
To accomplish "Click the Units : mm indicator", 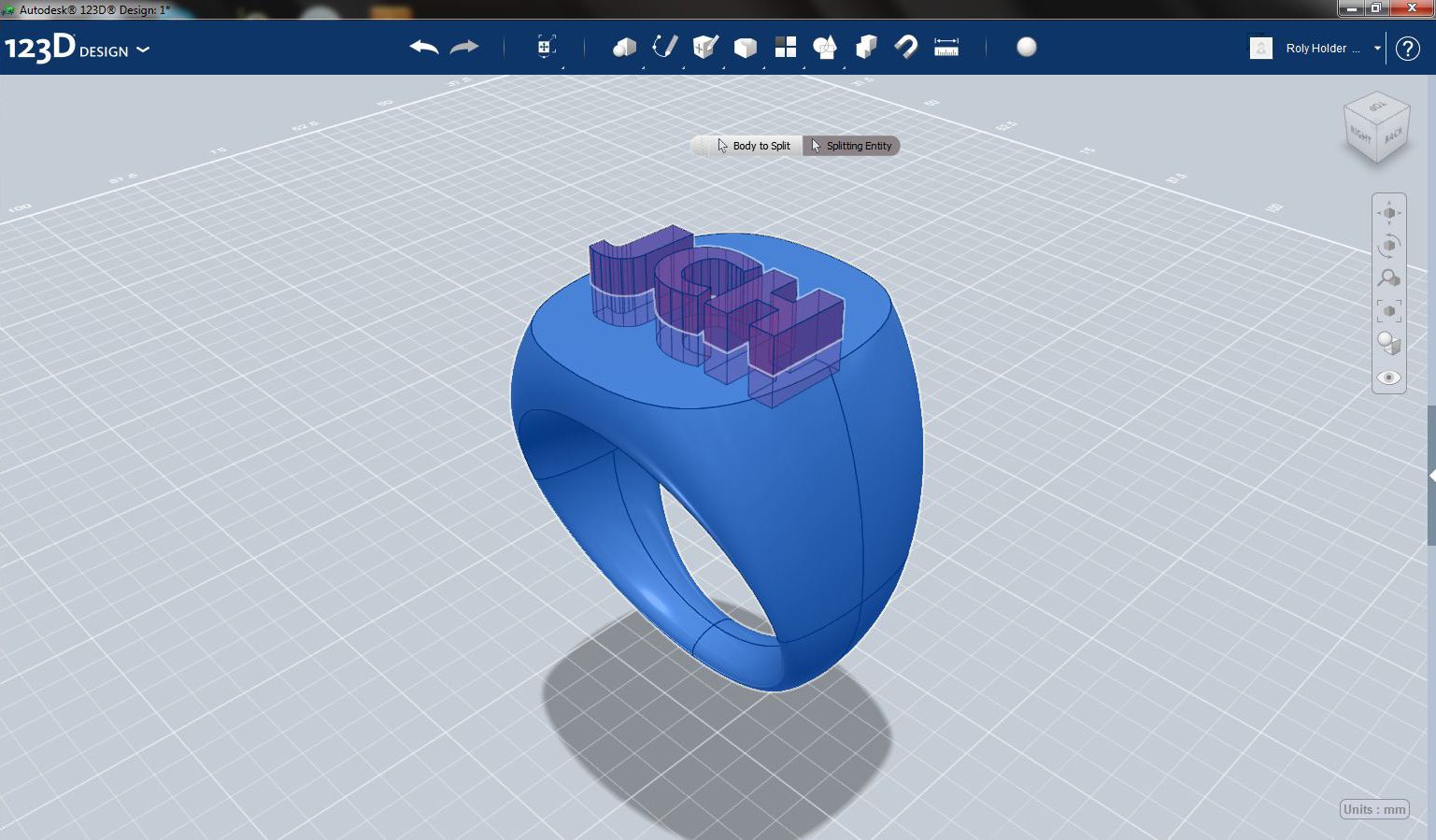I will (1373, 809).
